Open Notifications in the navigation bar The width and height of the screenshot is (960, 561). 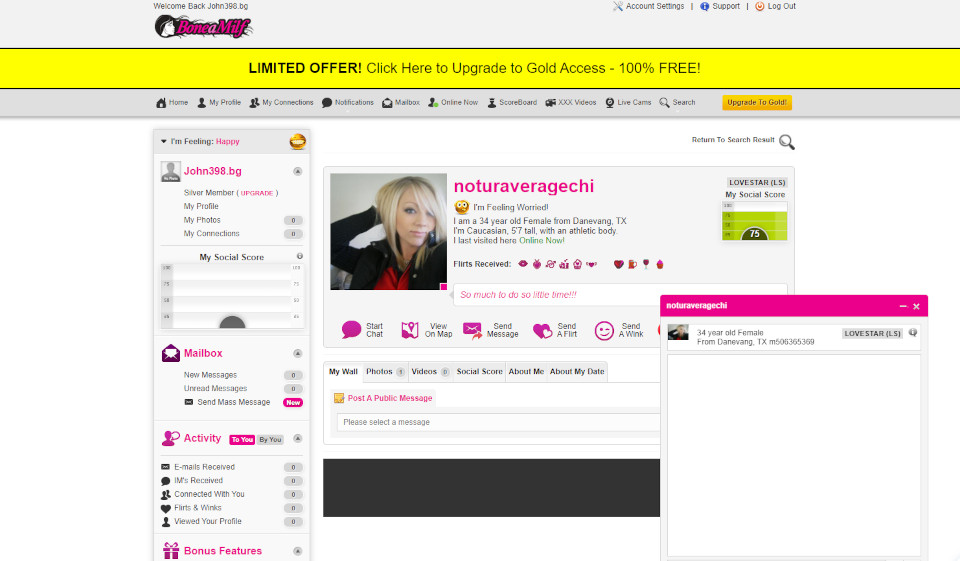click(347, 102)
